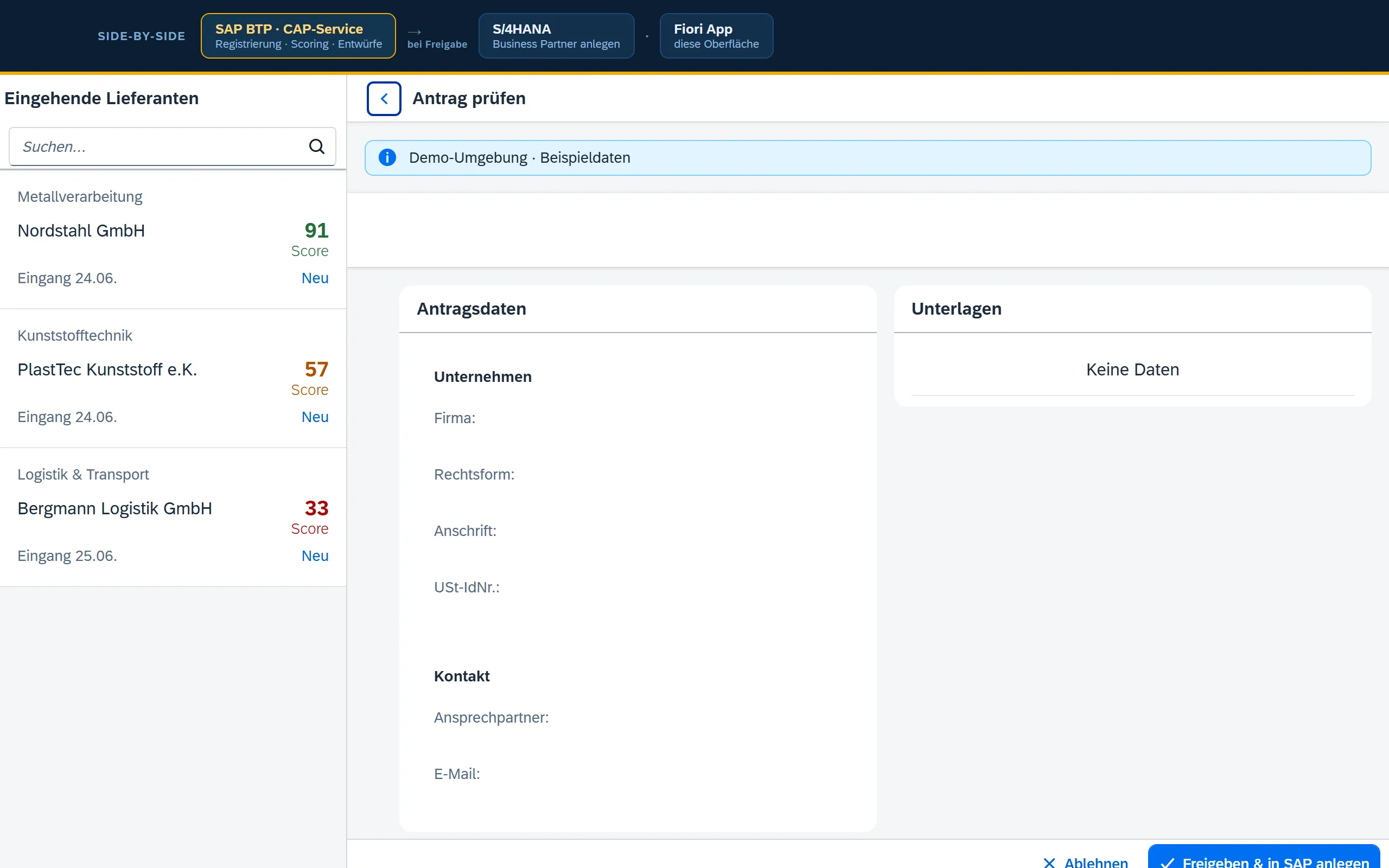The width and height of the screenshot is (1389, 868).
Task: Click the Unterlagen panel heading
Action: pos(956,309)
